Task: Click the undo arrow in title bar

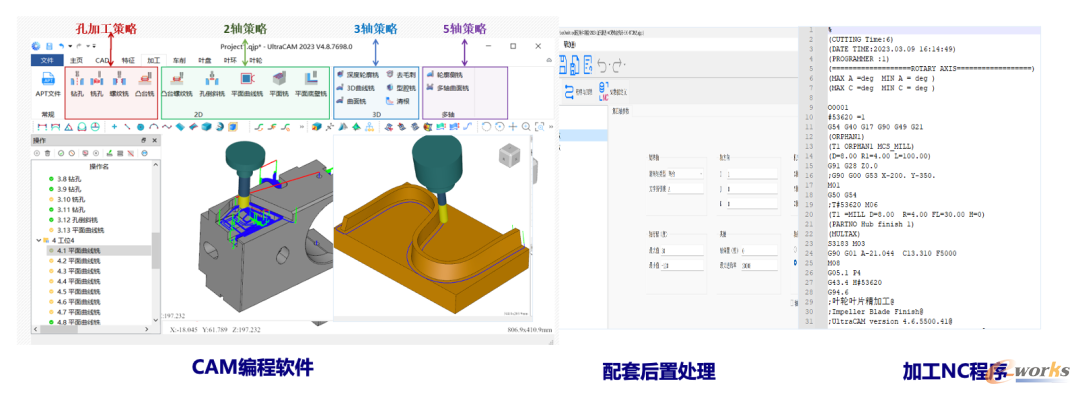Action: point(62,46)
